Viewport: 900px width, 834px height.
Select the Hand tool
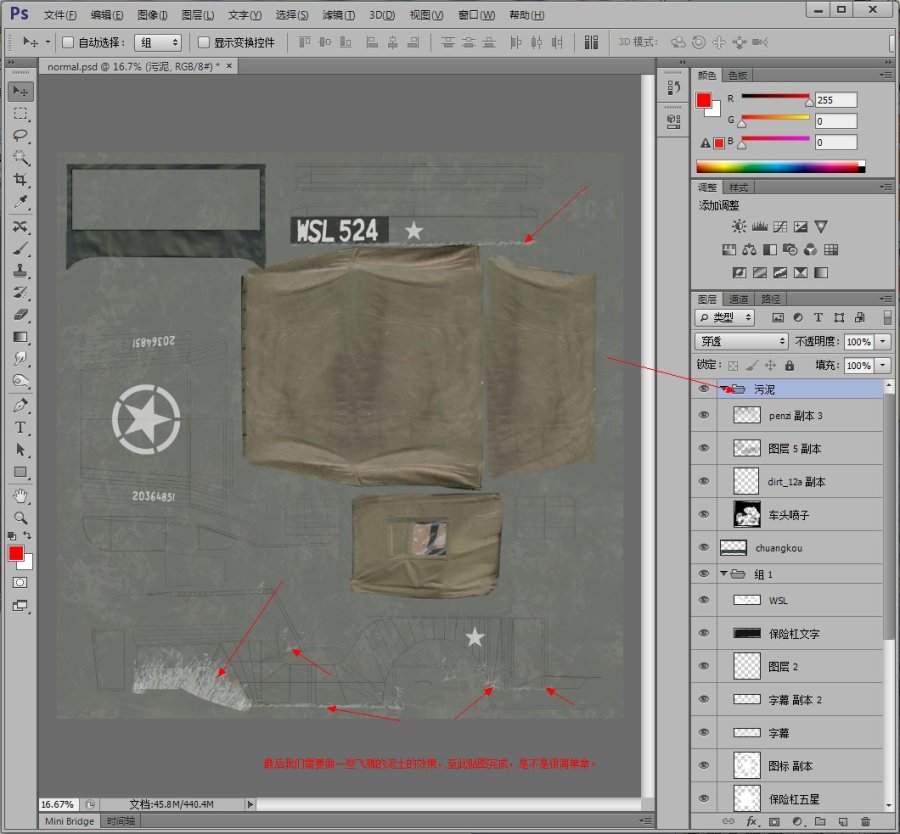(21, 495)
